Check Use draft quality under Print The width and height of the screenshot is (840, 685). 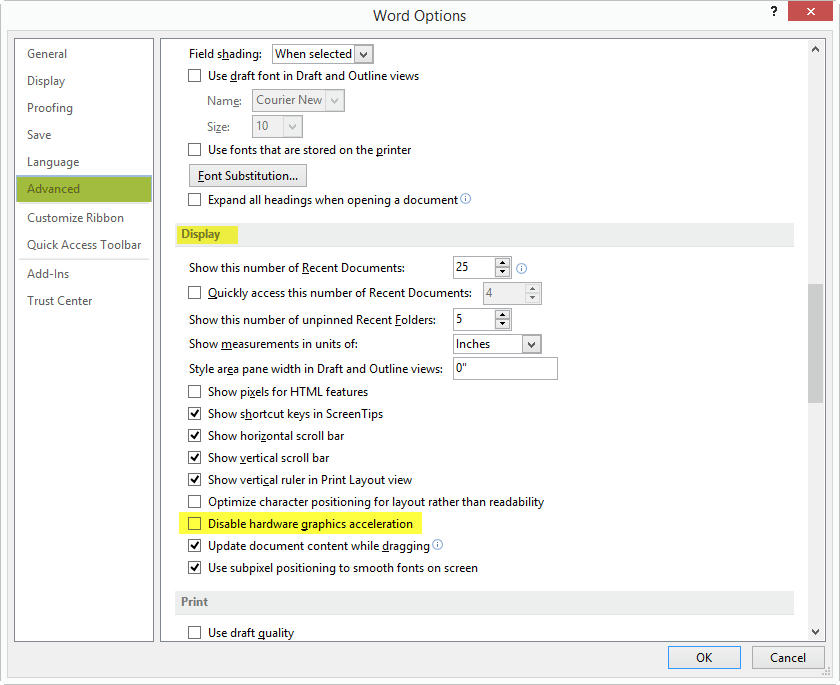pos(194,633)
